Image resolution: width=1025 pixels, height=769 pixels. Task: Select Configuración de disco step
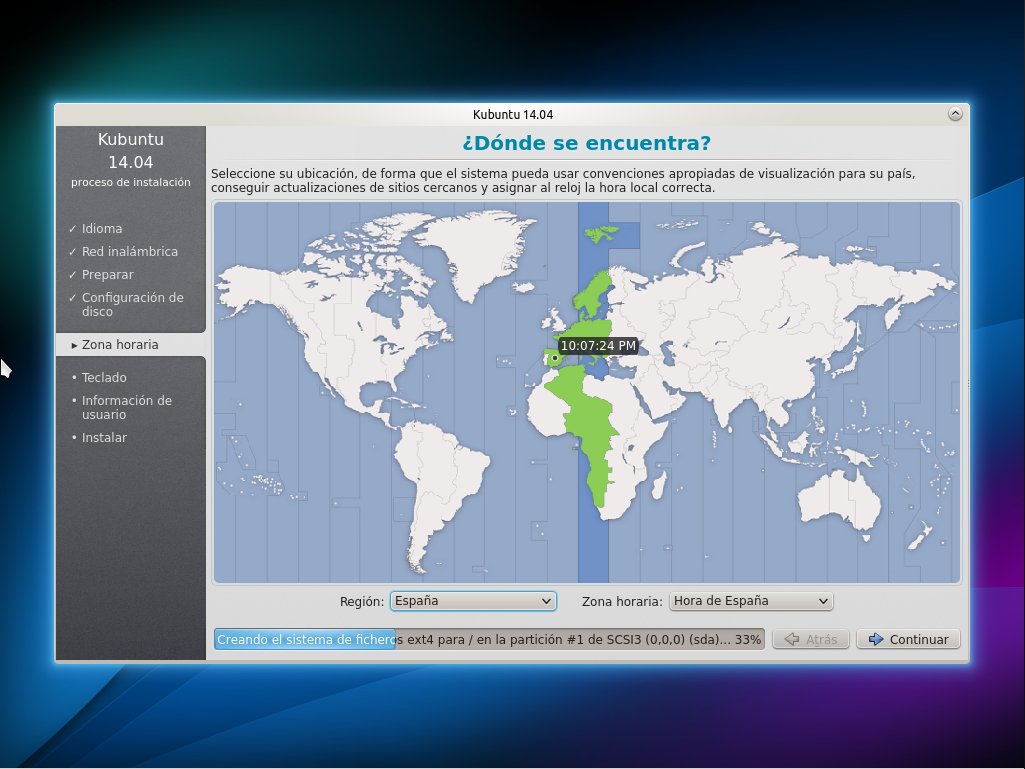coord(132,304)
